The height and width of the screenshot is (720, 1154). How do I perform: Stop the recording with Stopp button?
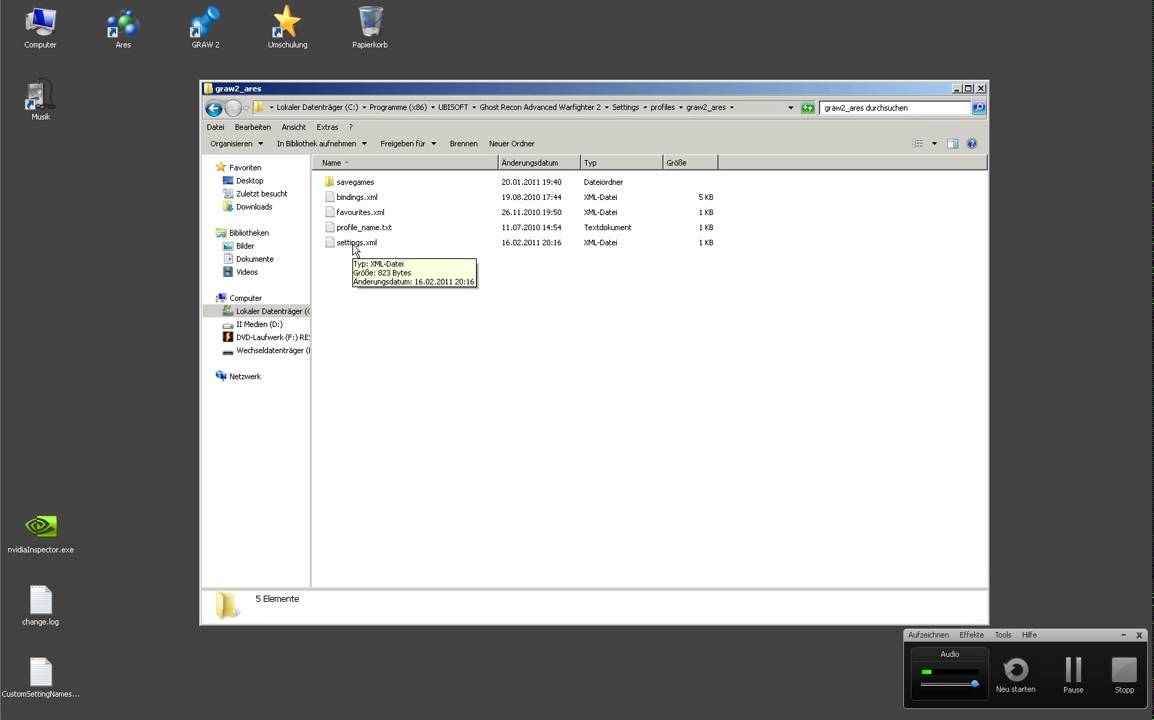point(1124,675)
